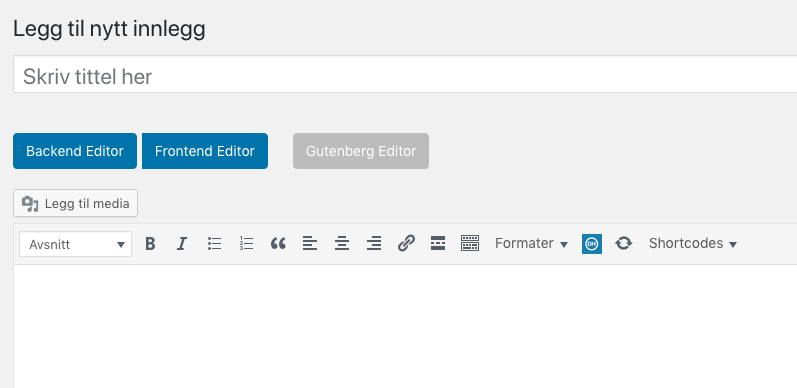Expand the Formater dropdown menu

click(x=531, y=244)
